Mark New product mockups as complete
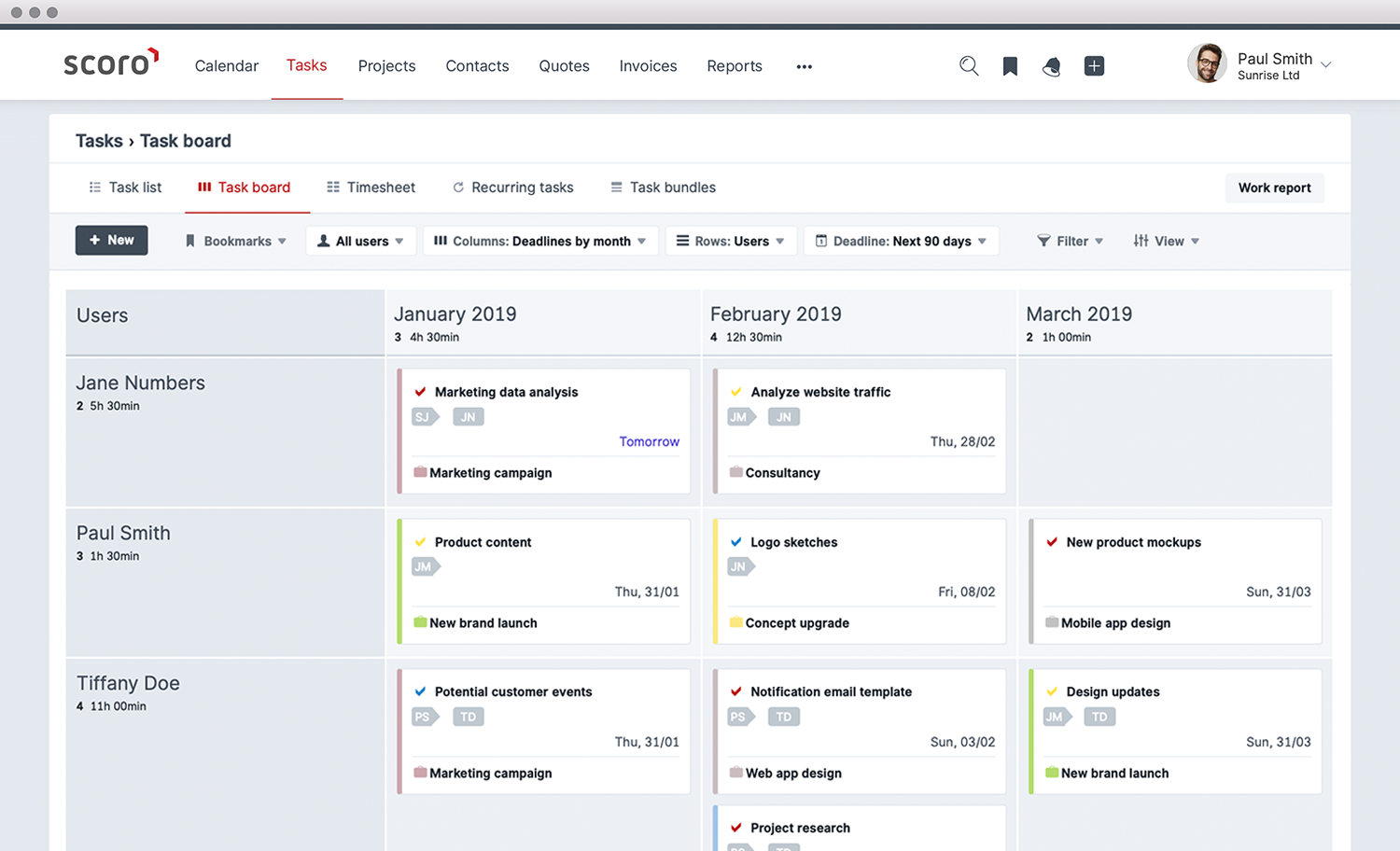The image size is (1400, 851). click(x=1052, y=542)
